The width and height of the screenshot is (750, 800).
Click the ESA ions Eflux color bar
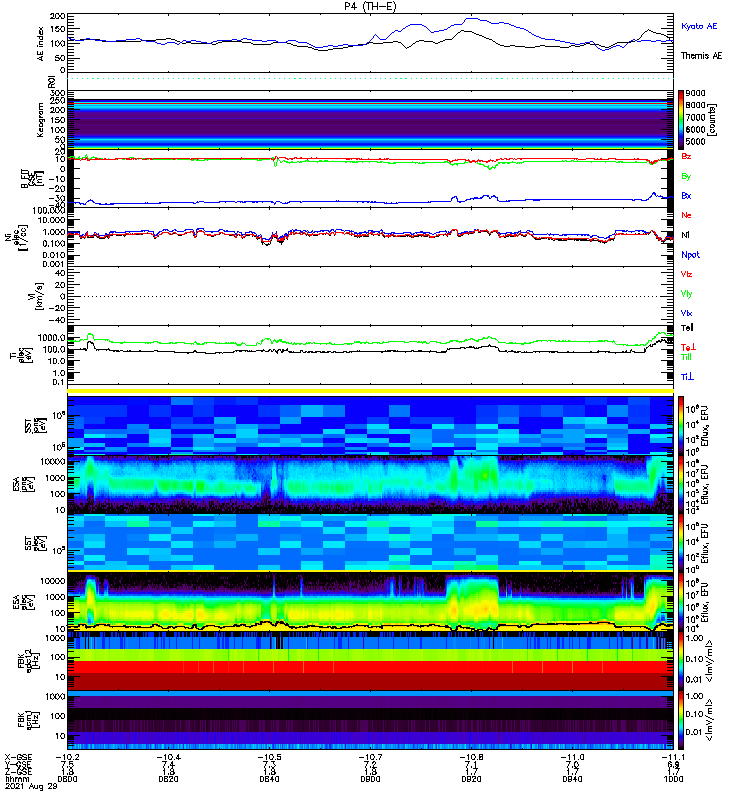(681, 484)
